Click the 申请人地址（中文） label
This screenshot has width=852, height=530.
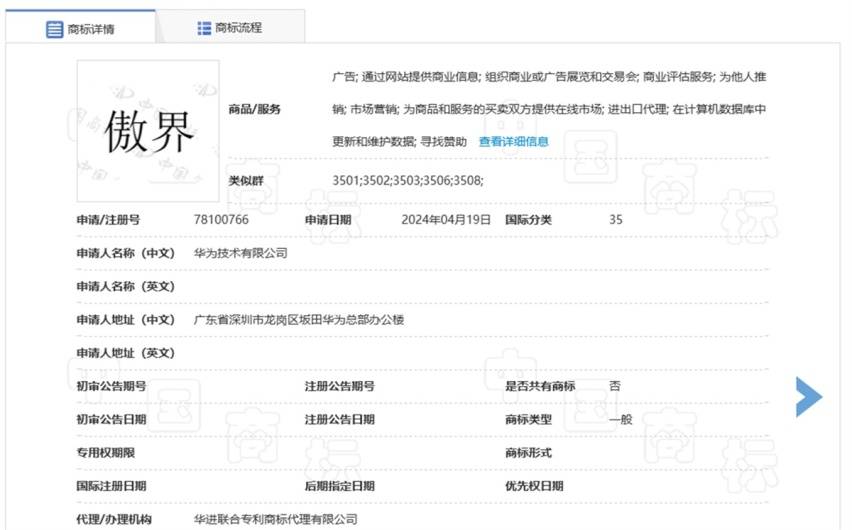click(126, 320)
